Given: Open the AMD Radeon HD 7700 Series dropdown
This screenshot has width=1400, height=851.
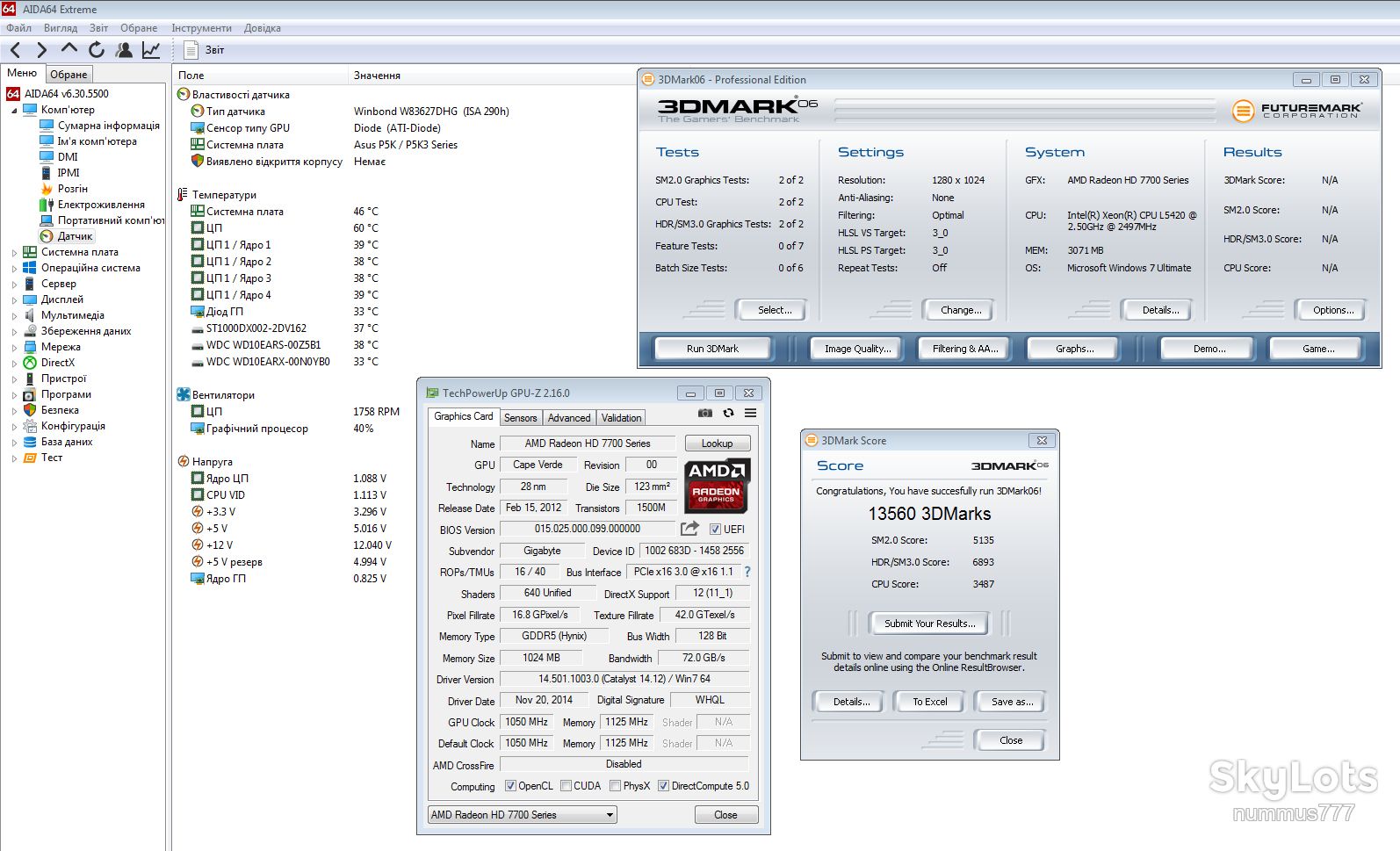Looking at the screenshot, I should [523, 815].
